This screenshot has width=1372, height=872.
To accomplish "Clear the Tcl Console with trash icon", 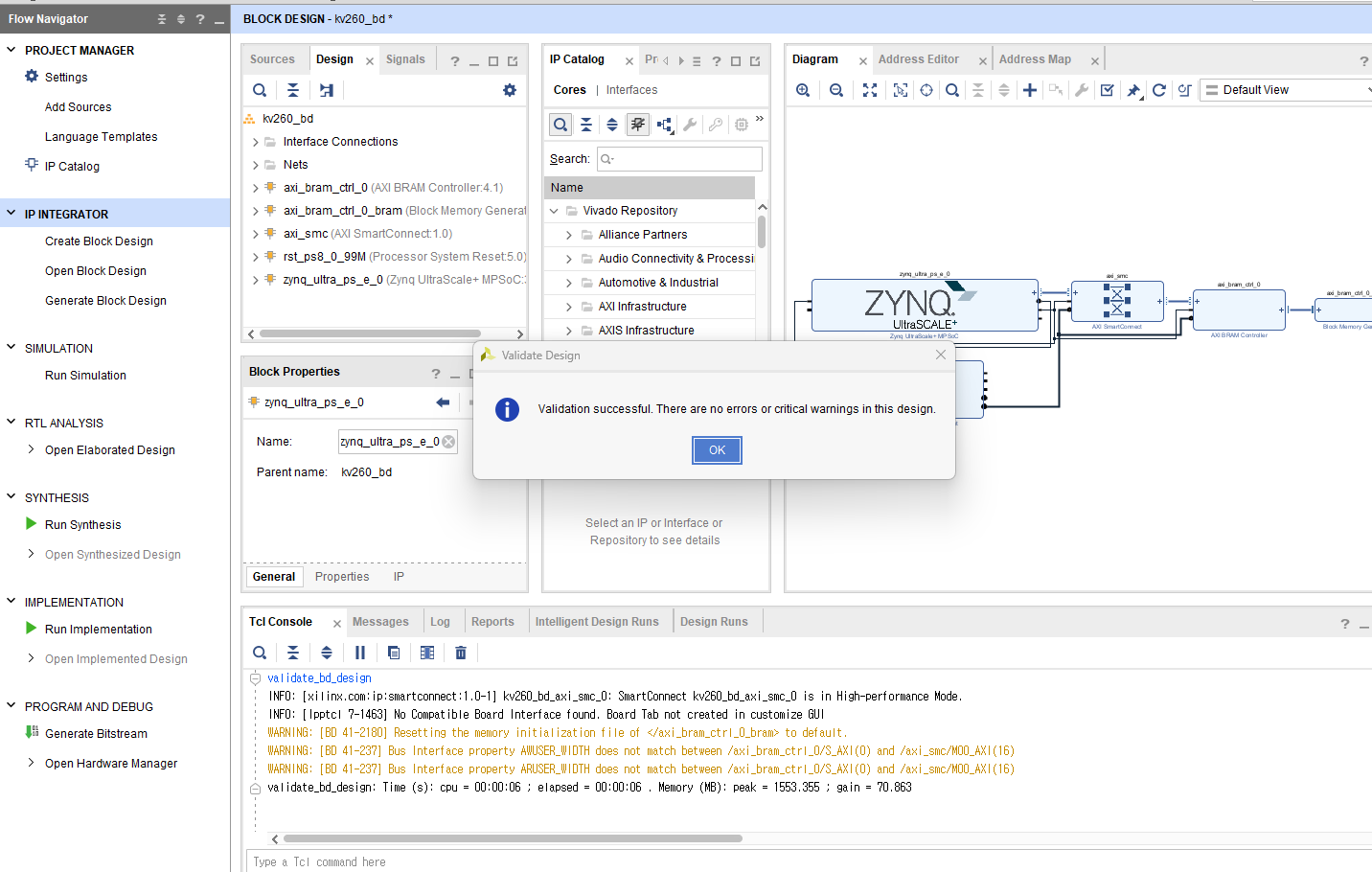I will point(461,653).
